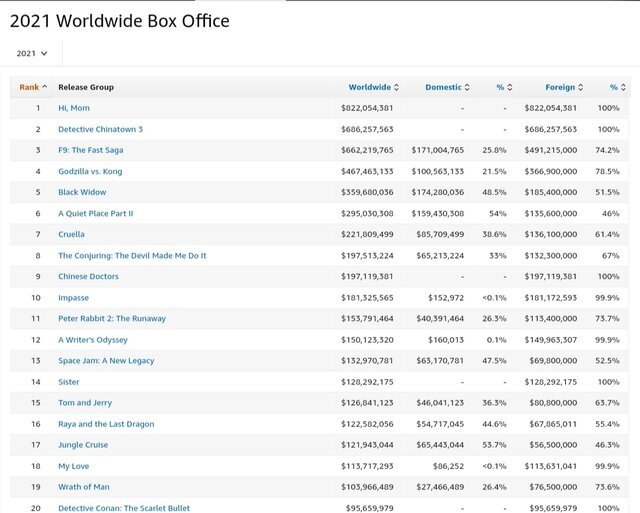Select A Writer's Odyssey foreign $149,963,307
The width and height of the screenshot is (640, 513).
[x=551, y=340]
